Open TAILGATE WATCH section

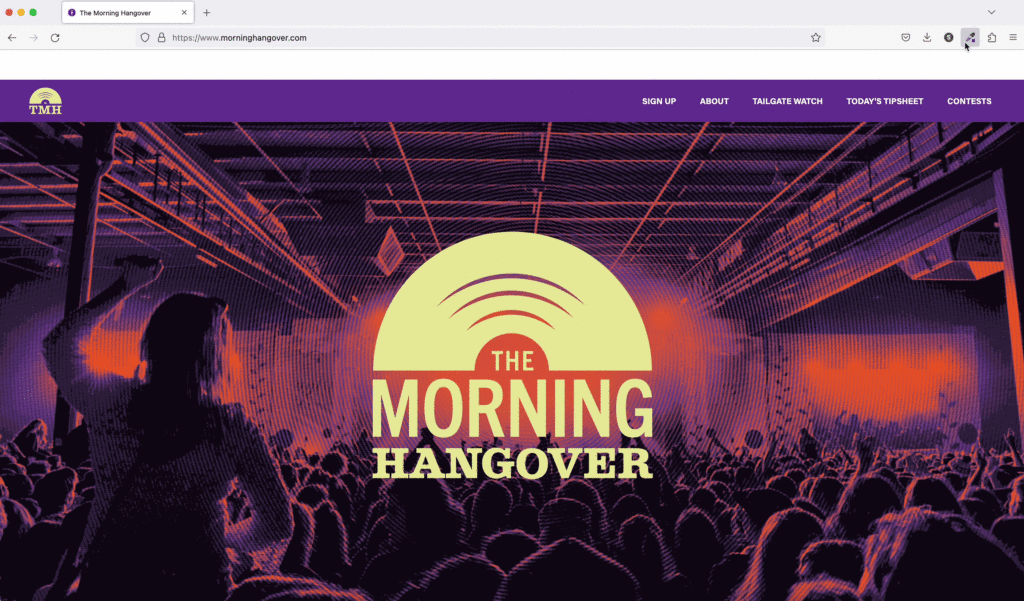[787, 101]
